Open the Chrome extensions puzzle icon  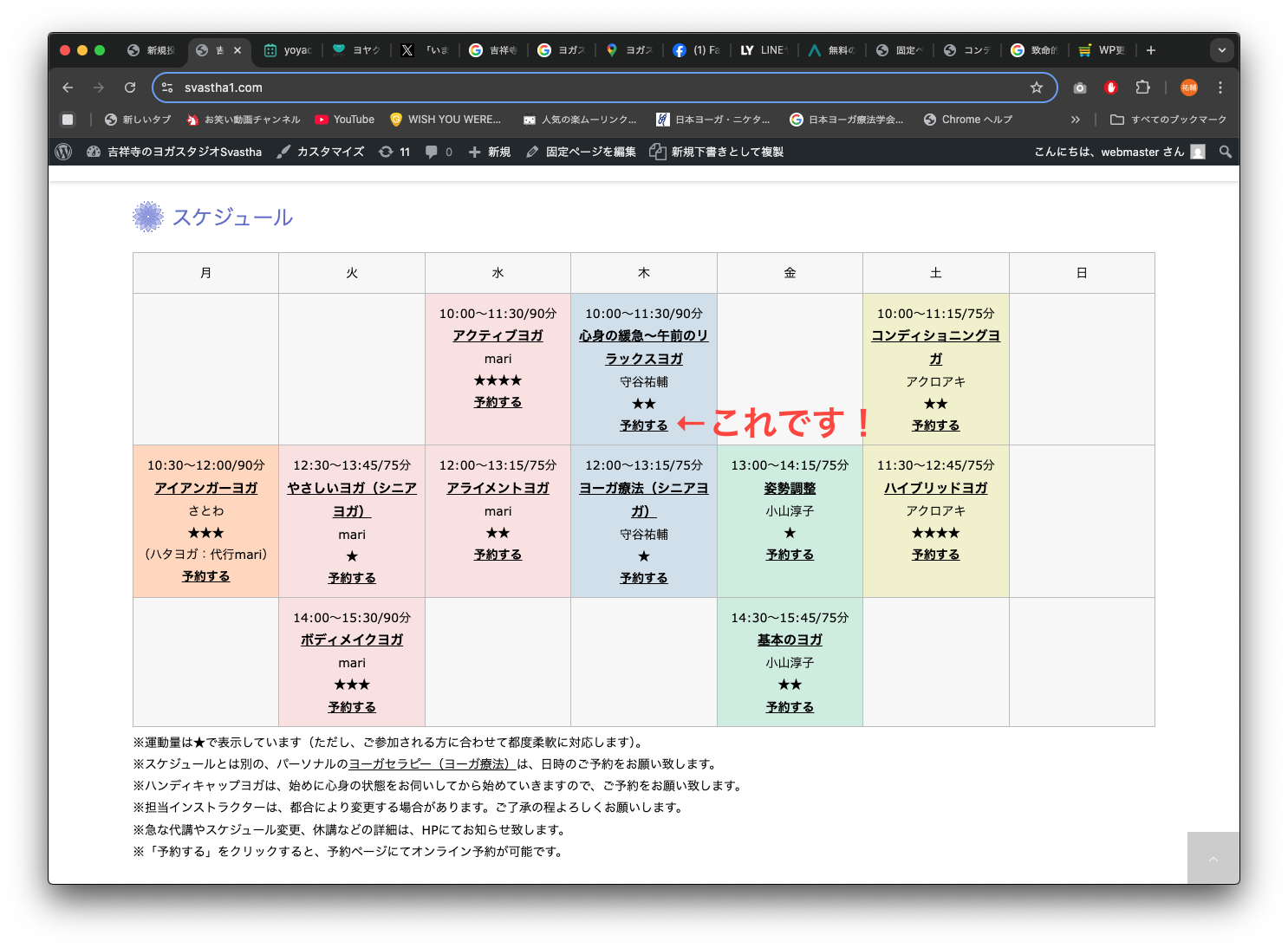pos(1142,88)
